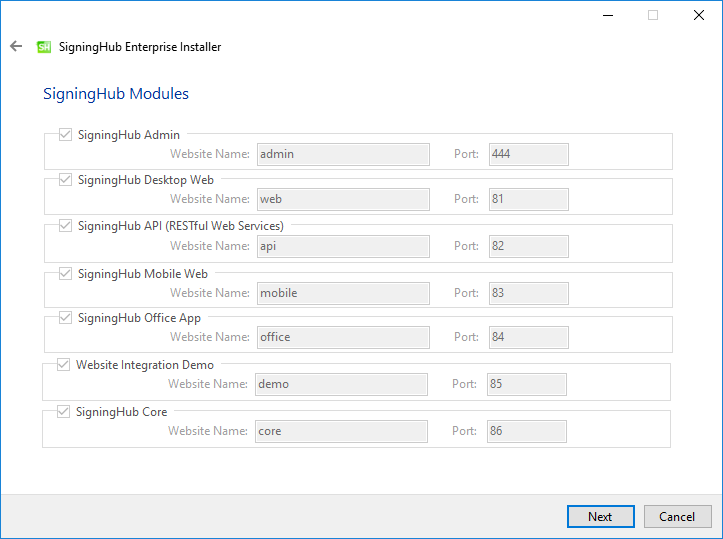Click the SigningHub Admin label
Image resolution: width=723 pixels, height=539 pixels.
pyautogui.click(x=129, y=135)
